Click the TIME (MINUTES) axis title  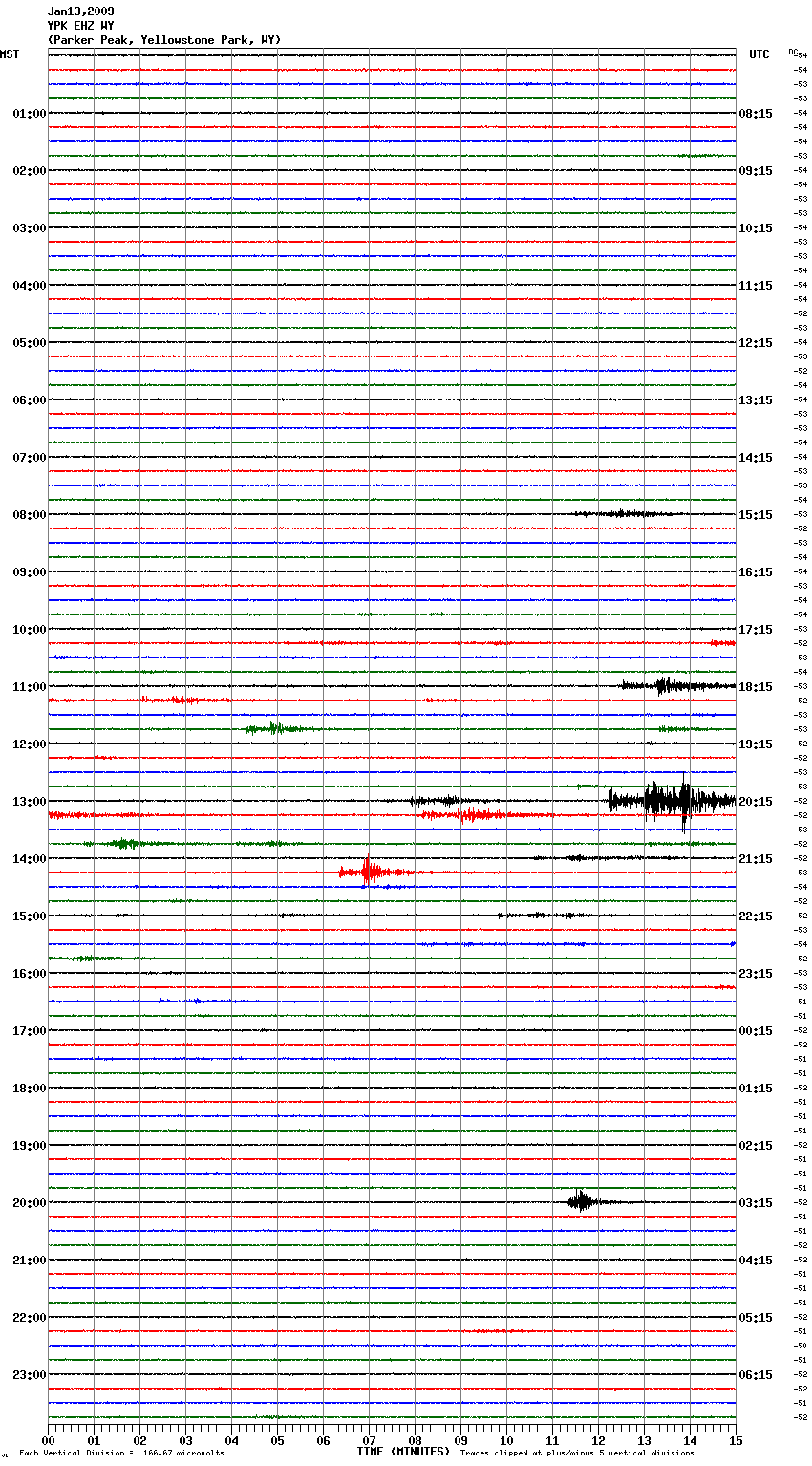403,1452
